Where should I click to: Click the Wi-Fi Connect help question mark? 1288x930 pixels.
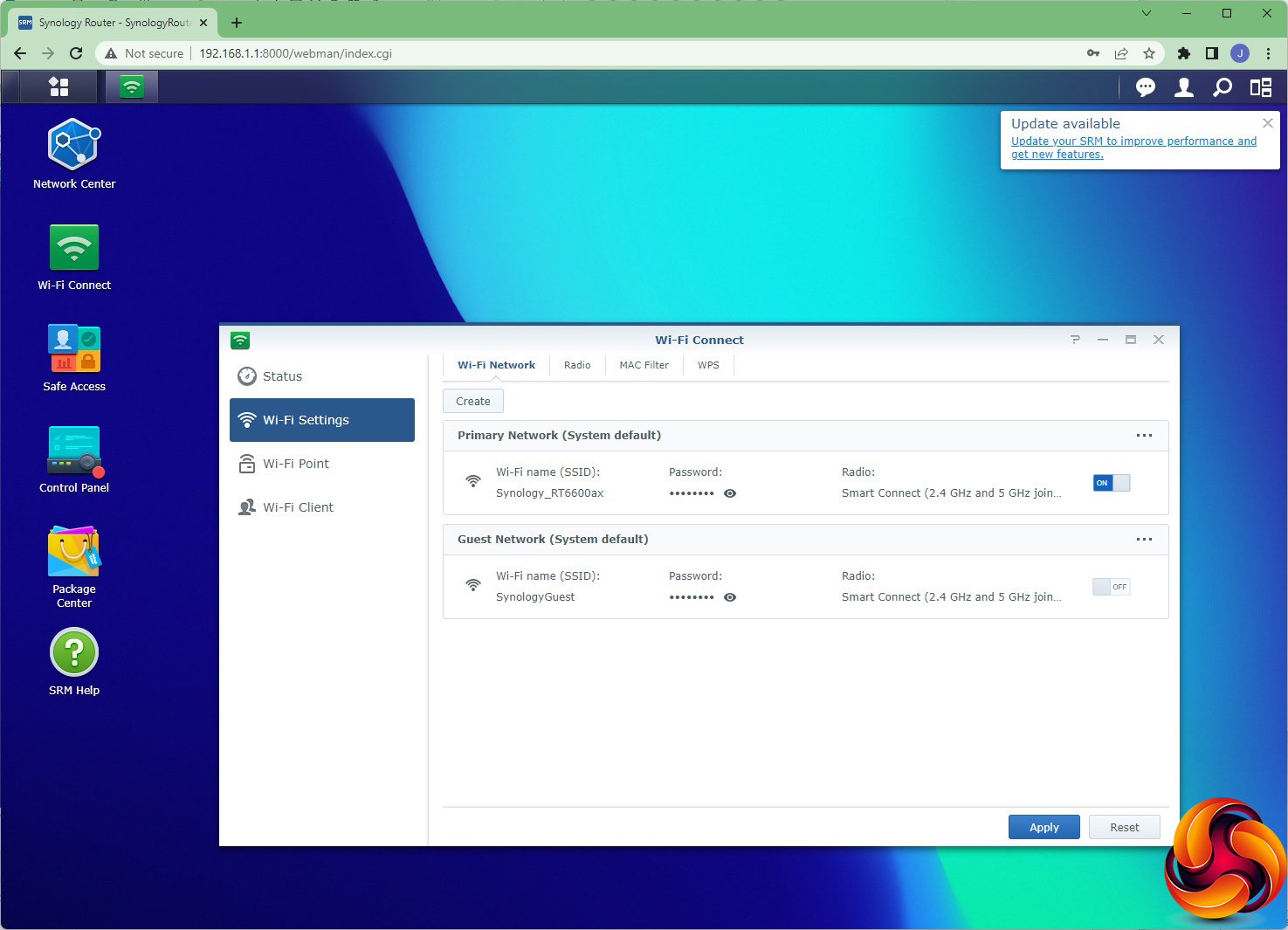[1075, 340]
